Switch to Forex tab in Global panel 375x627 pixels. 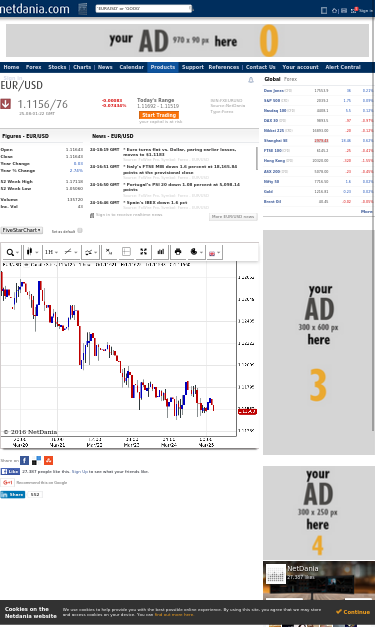(x=290, y=79)
